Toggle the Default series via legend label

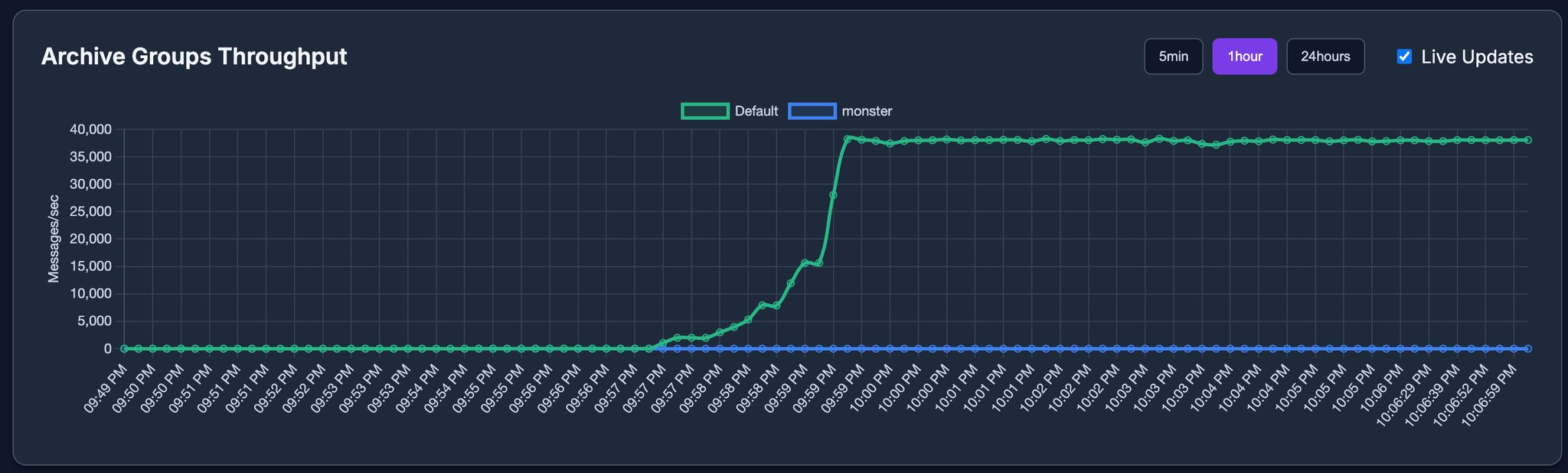pyautogui.click(x=756, y=111)
